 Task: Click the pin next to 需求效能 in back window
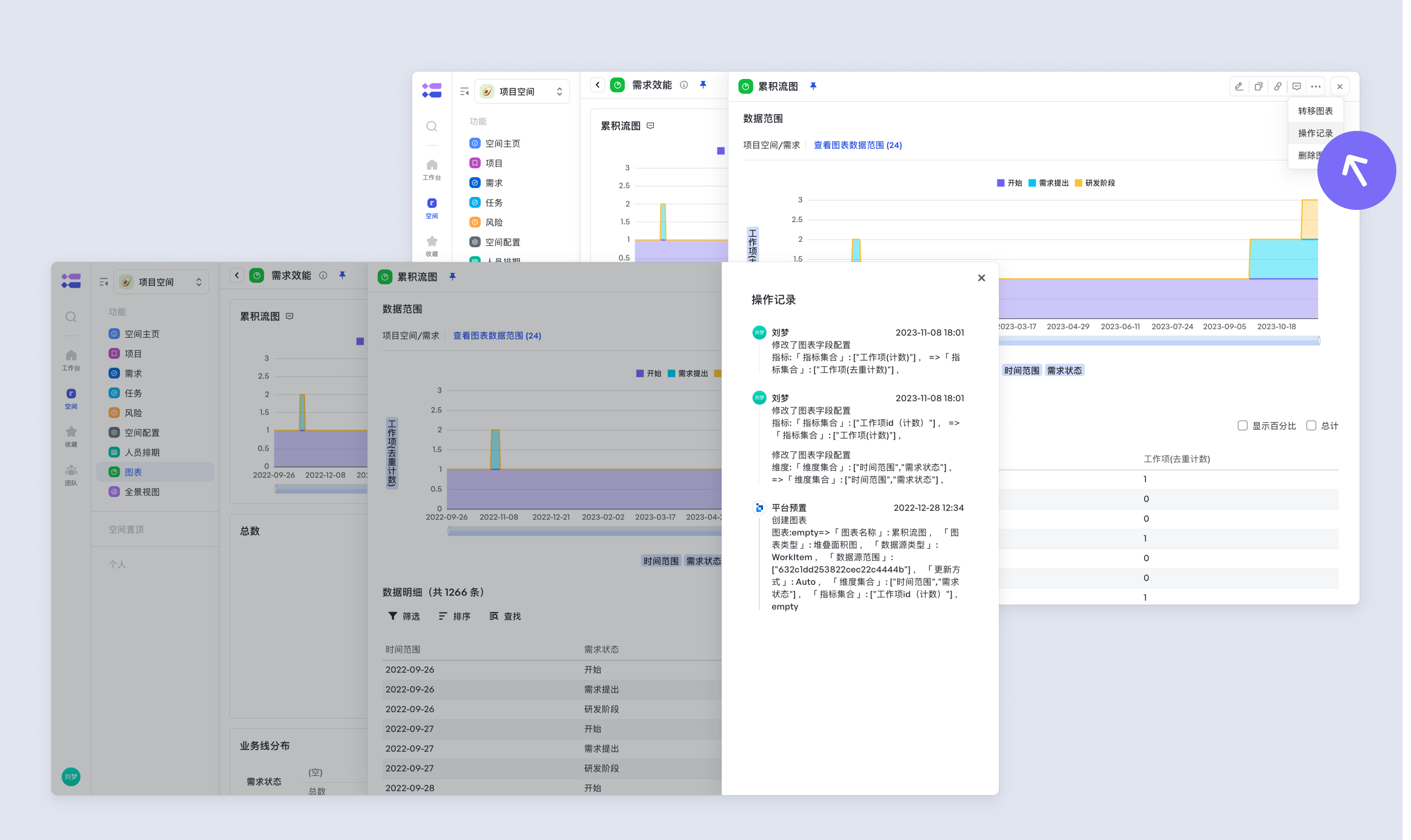(703, 85)
